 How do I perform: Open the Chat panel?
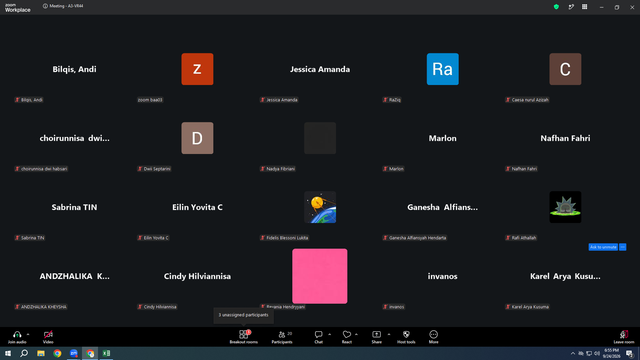(318, 337)
